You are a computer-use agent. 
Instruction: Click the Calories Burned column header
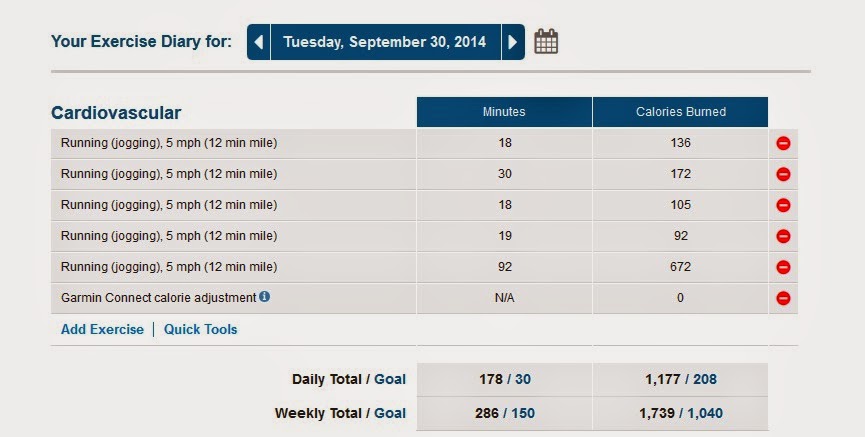click(x=681, y=112)
